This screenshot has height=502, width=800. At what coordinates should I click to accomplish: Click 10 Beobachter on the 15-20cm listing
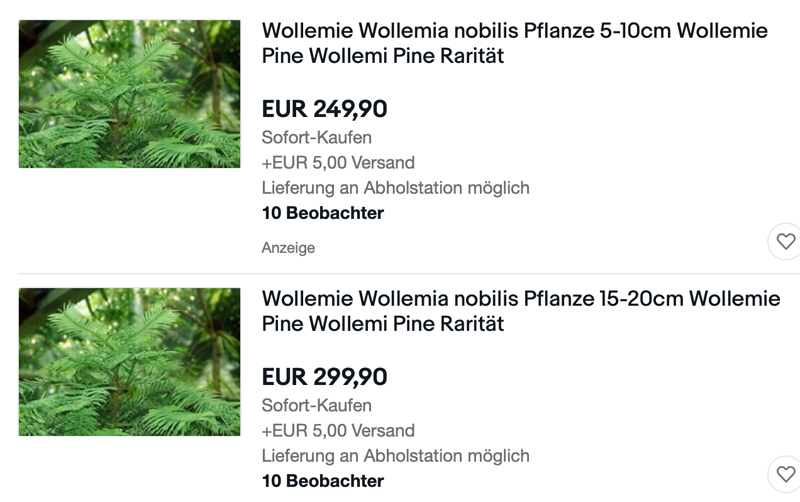(x=322, y=481)
